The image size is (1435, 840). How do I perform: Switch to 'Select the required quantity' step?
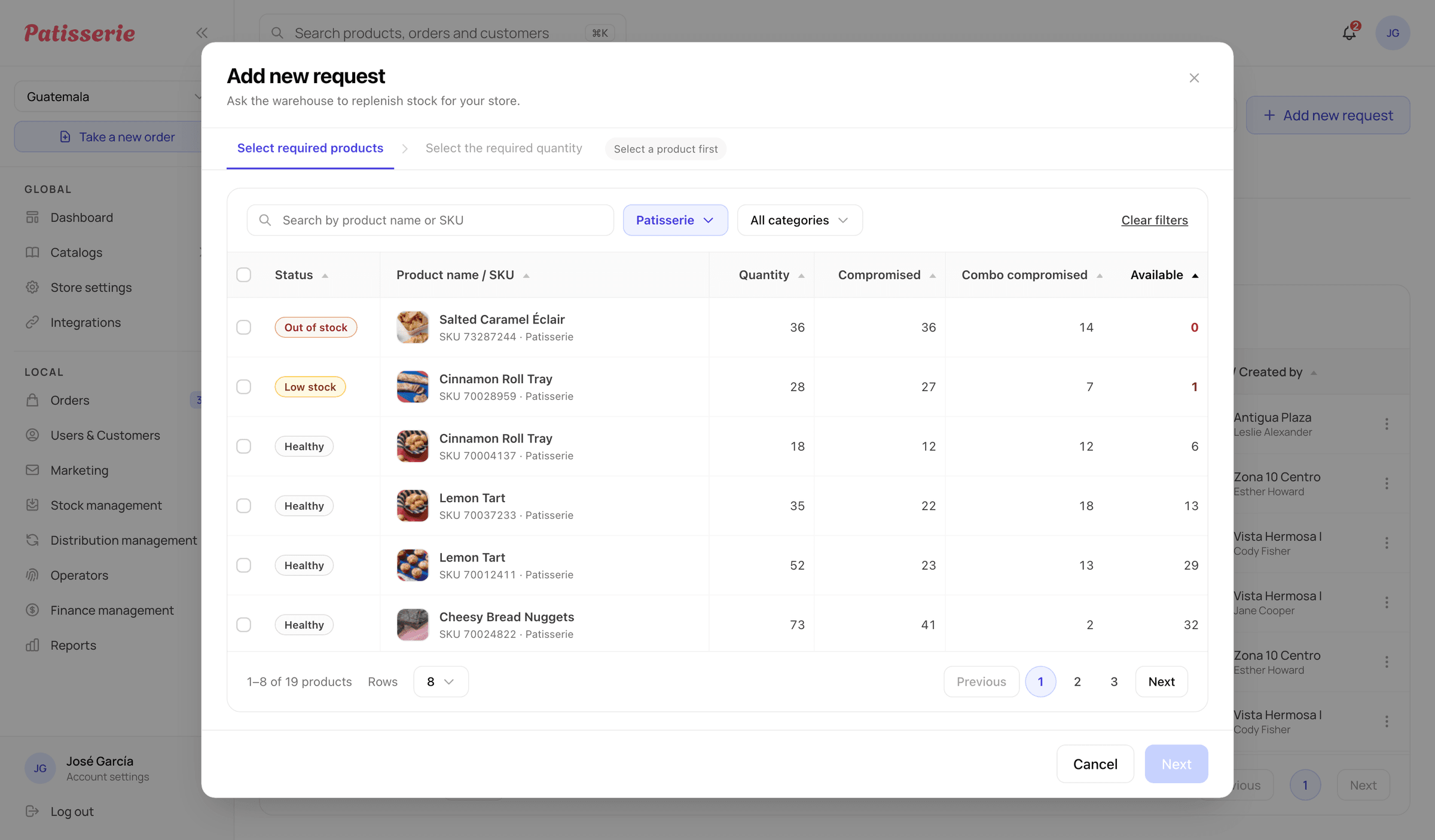pyautogui.click(x=503, y=148)
